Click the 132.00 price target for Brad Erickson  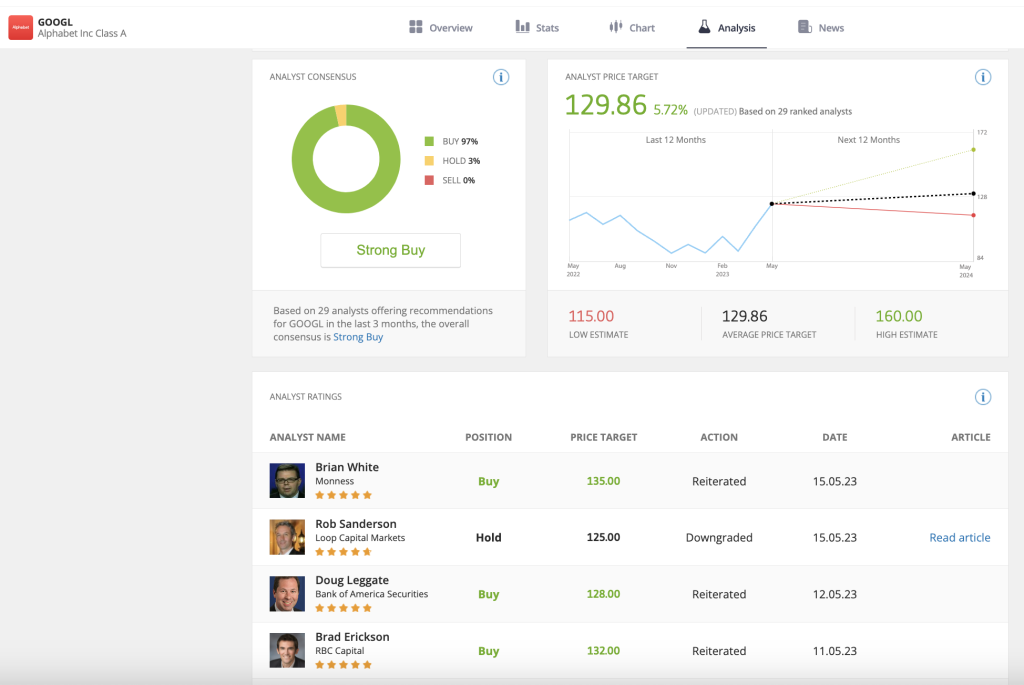[603, 650]
